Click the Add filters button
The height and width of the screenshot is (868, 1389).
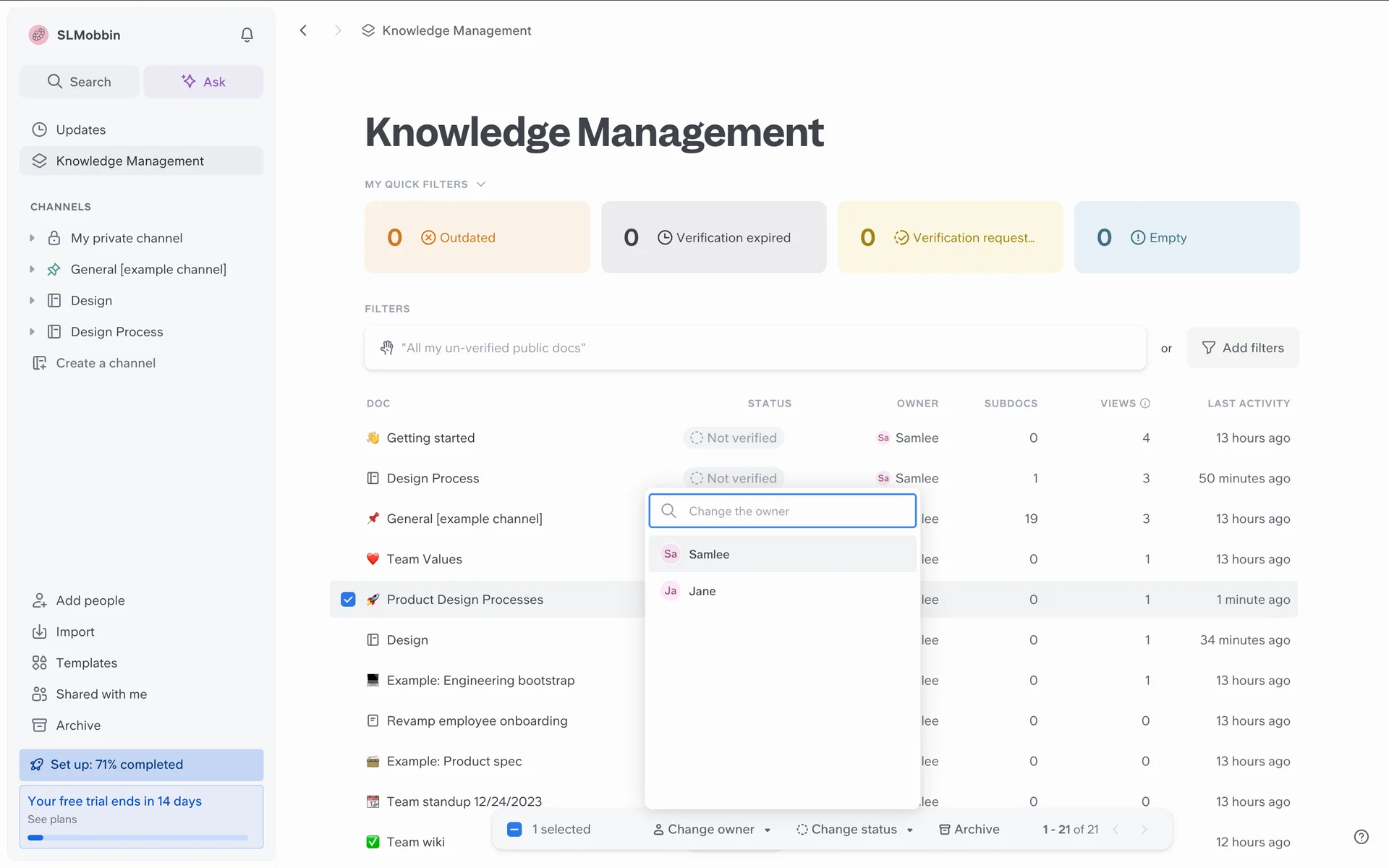point(1242,348)
